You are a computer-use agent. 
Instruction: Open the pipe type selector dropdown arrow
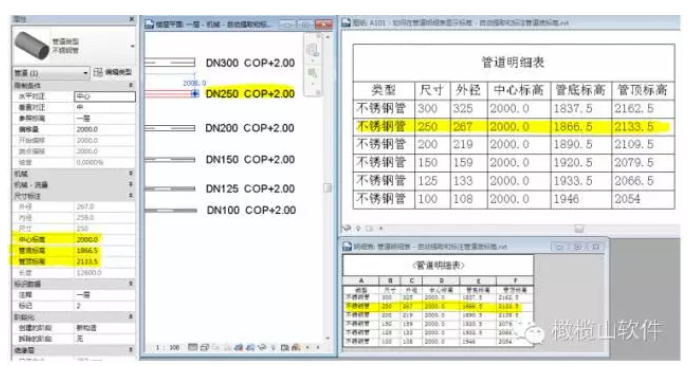[132, 46]
